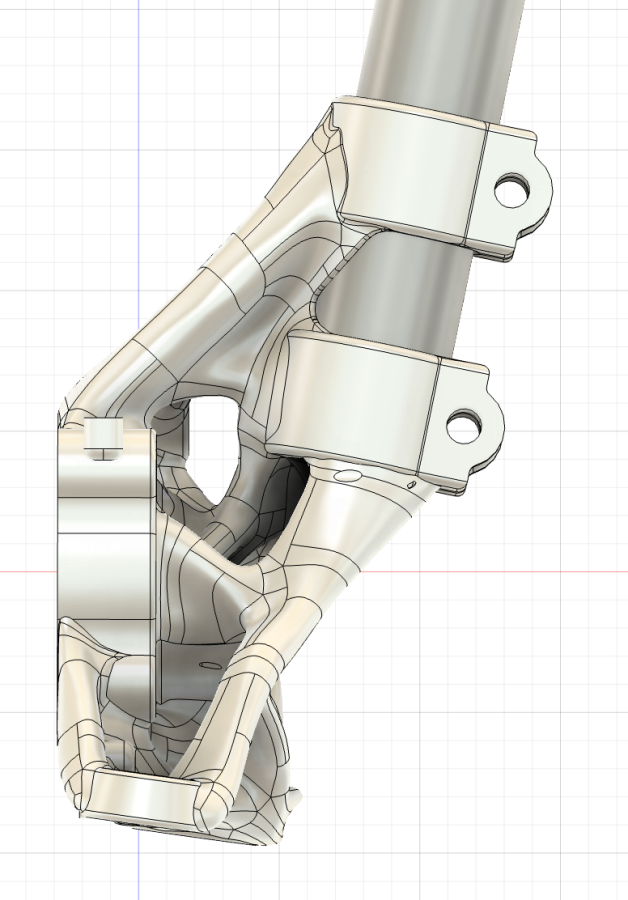The width and height of the screenshot is (628, 900).
Task: Click the red horizontal axis line
Action: 500,573
